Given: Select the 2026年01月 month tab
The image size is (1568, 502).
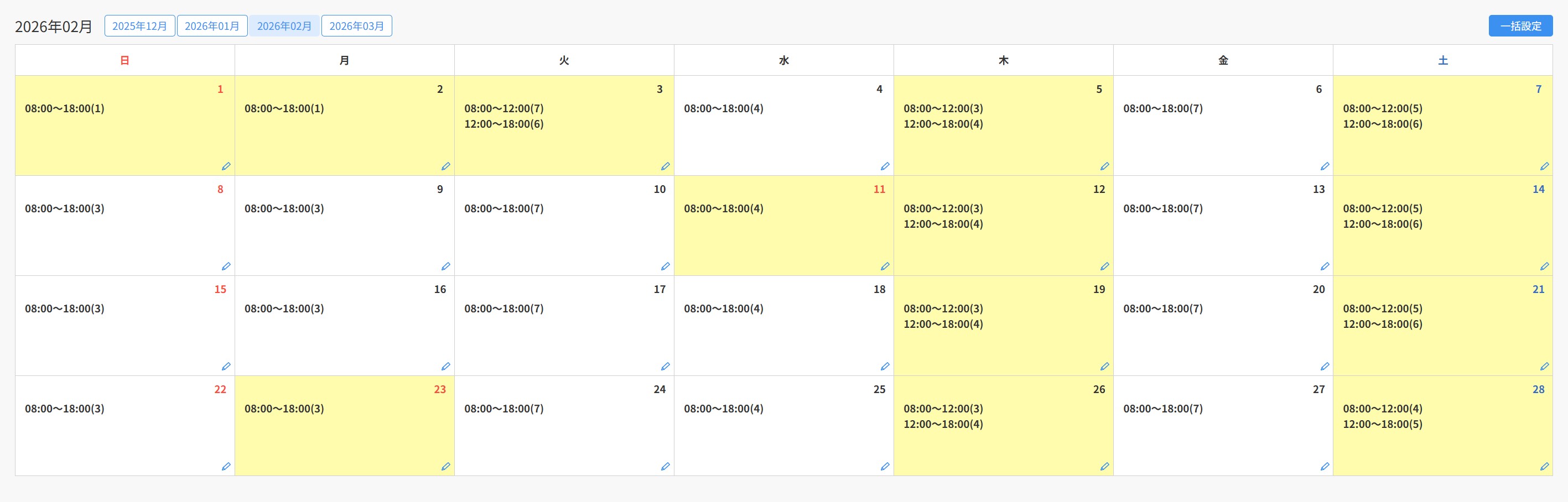Looking at the screenshot, I should 212,26.
